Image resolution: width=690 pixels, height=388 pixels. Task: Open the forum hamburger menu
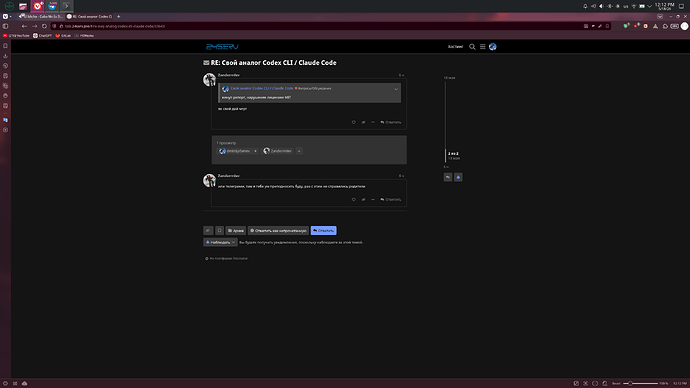pos(482,47)
